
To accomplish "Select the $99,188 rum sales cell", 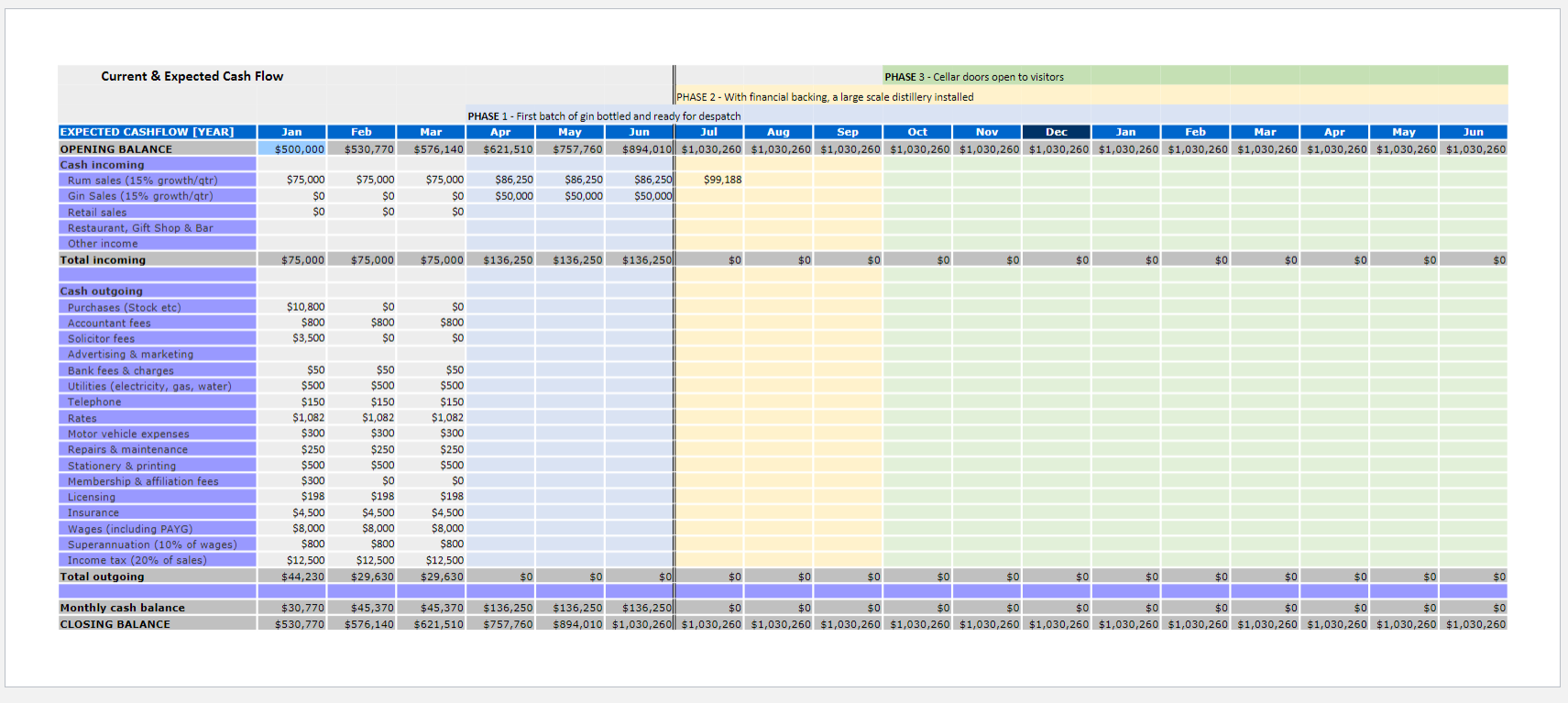I will [722, 180].
